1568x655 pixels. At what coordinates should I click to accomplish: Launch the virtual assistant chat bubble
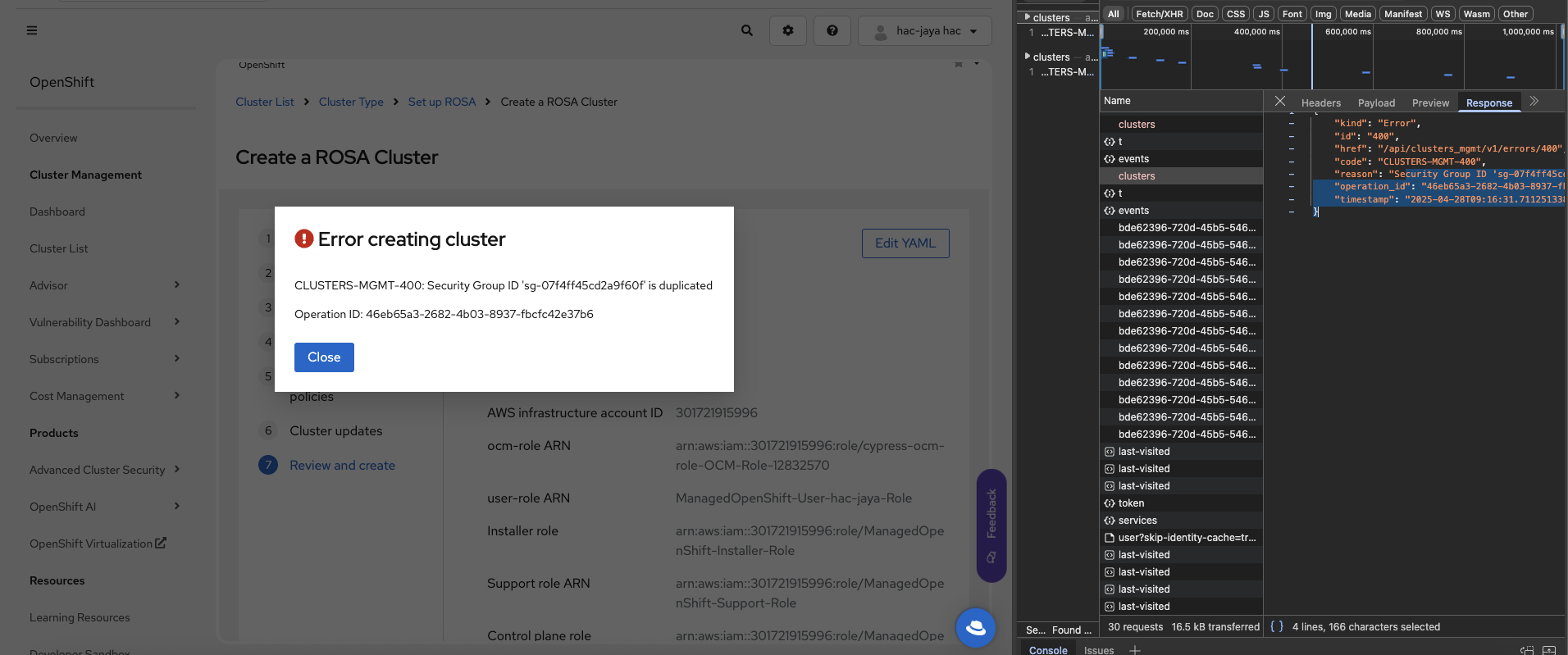coord(976,627)
